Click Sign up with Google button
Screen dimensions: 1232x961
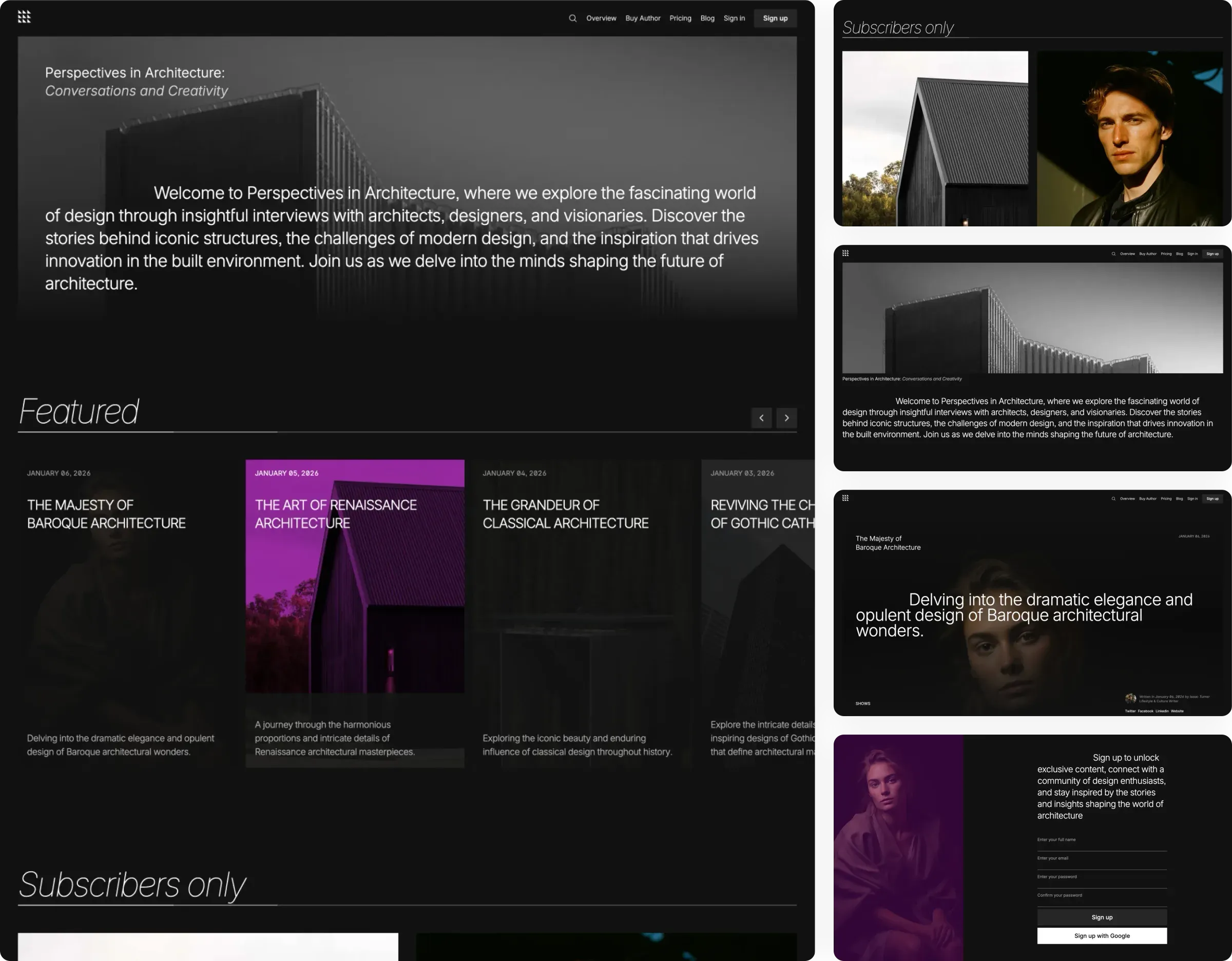click(1102, 936)
